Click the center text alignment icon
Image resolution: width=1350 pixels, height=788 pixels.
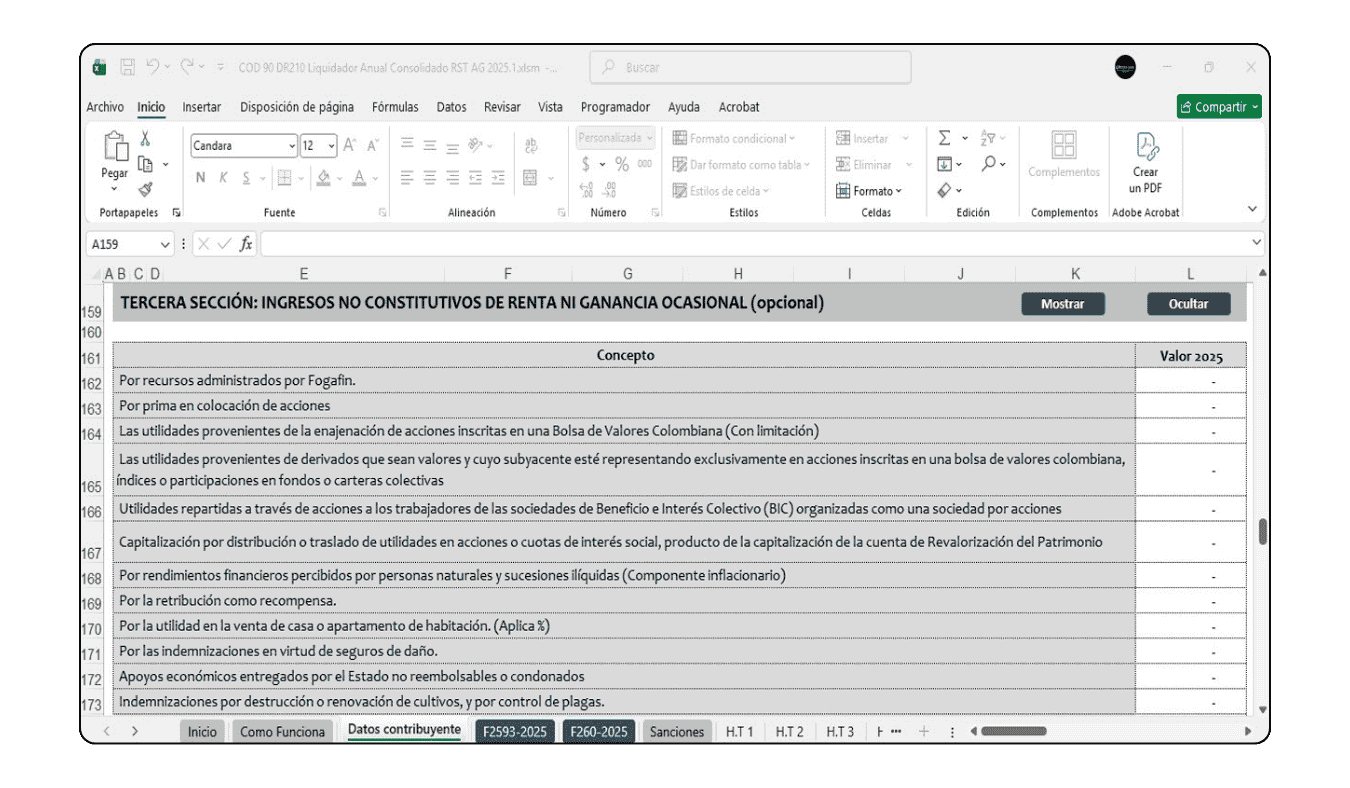(430, 177)
